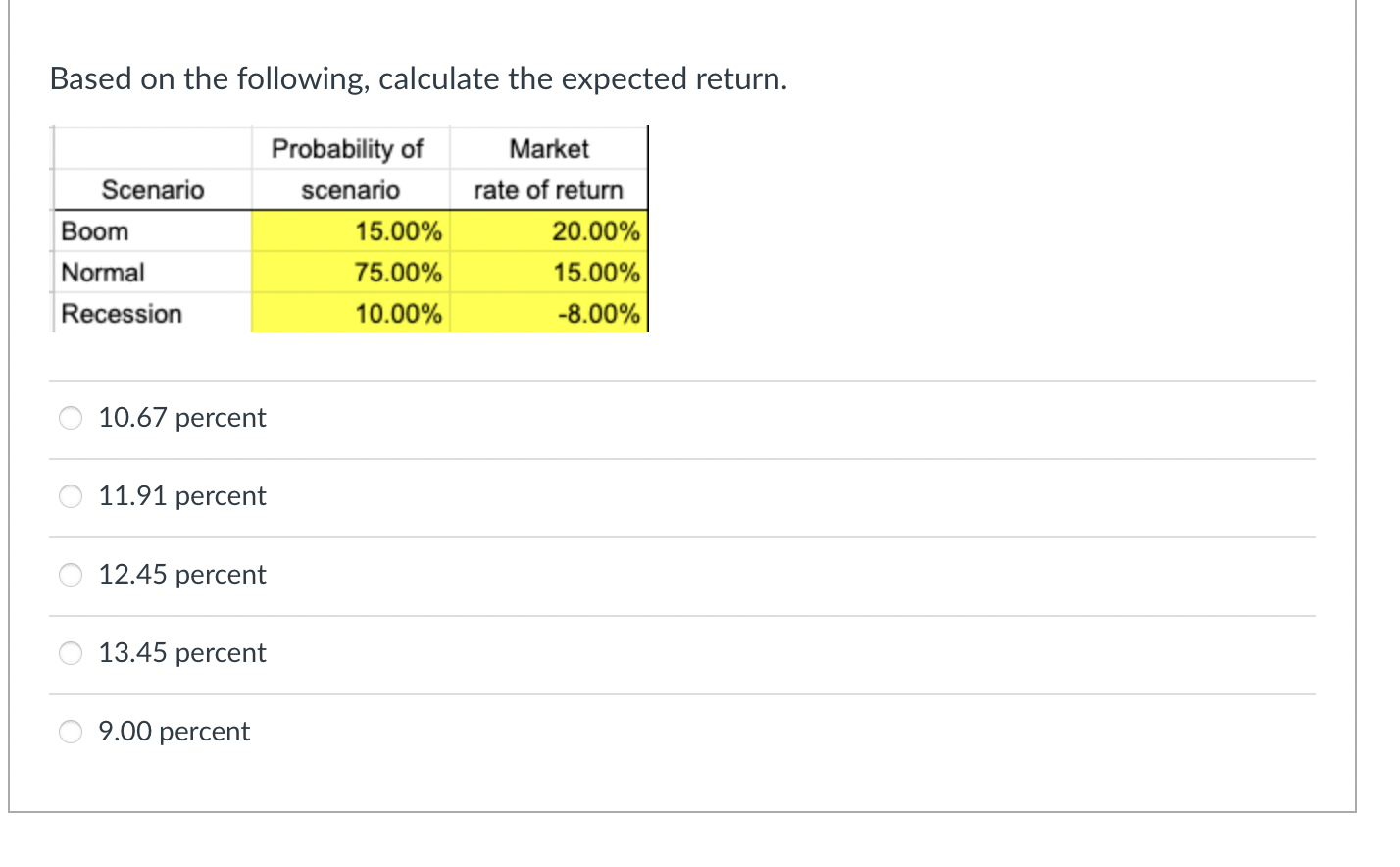Click the 12.45 percent answer label
The image size is (1400, 867).
coord(181,574)
